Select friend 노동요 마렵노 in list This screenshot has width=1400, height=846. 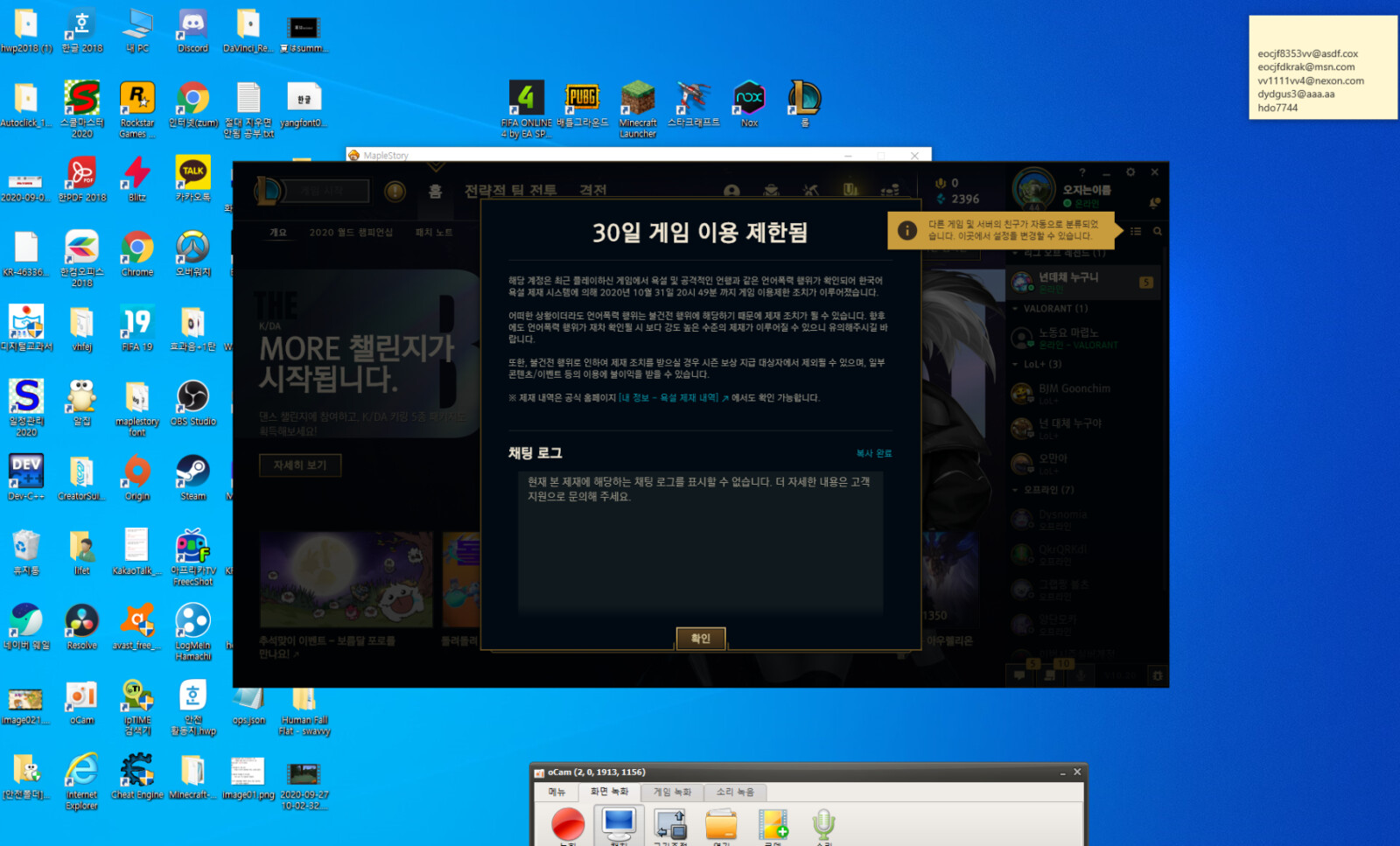point(1085,338)
